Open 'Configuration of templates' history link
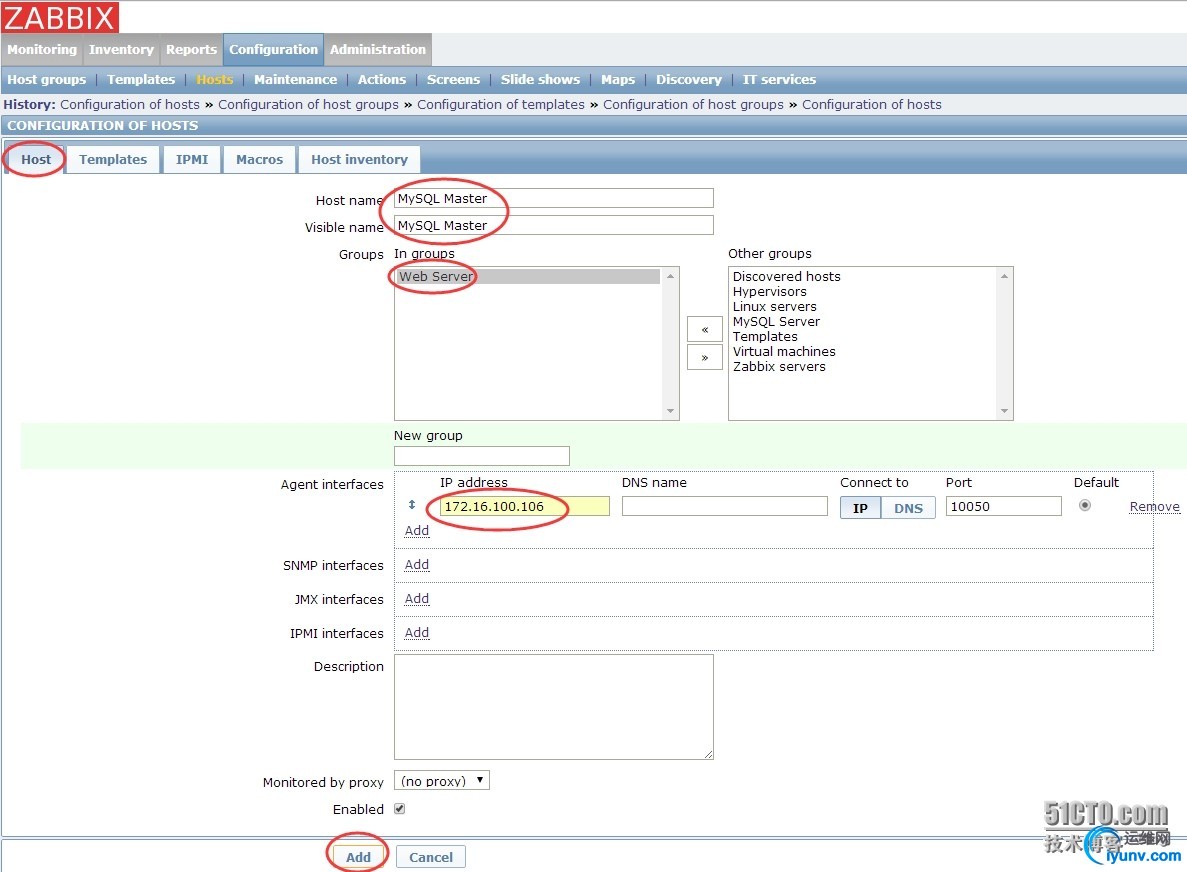Screen dimensions: 1187x872 [500, 104]
